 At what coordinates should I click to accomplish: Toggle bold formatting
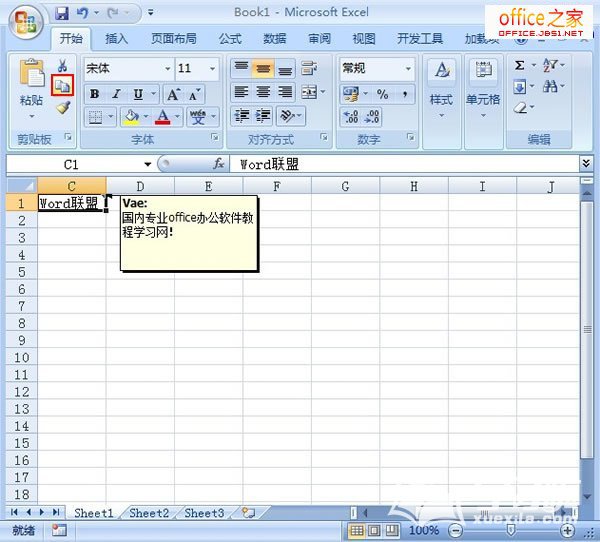pyautogui.click(x=95, y=94)
